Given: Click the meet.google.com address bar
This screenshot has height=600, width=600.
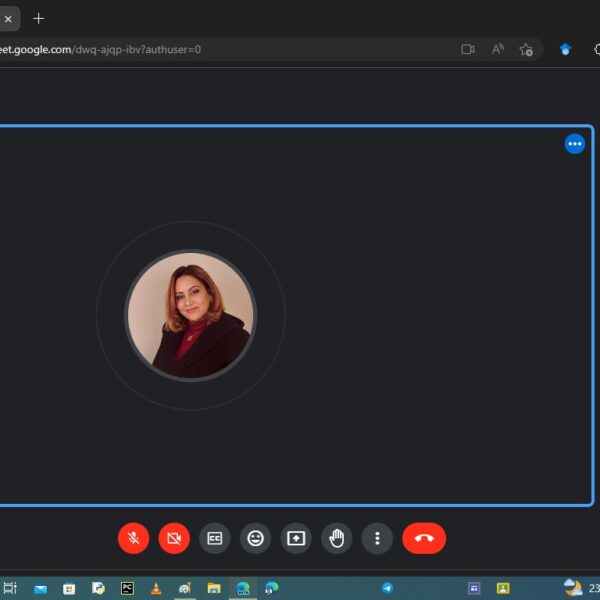Looking at the screenshot, I should (200, 49).
